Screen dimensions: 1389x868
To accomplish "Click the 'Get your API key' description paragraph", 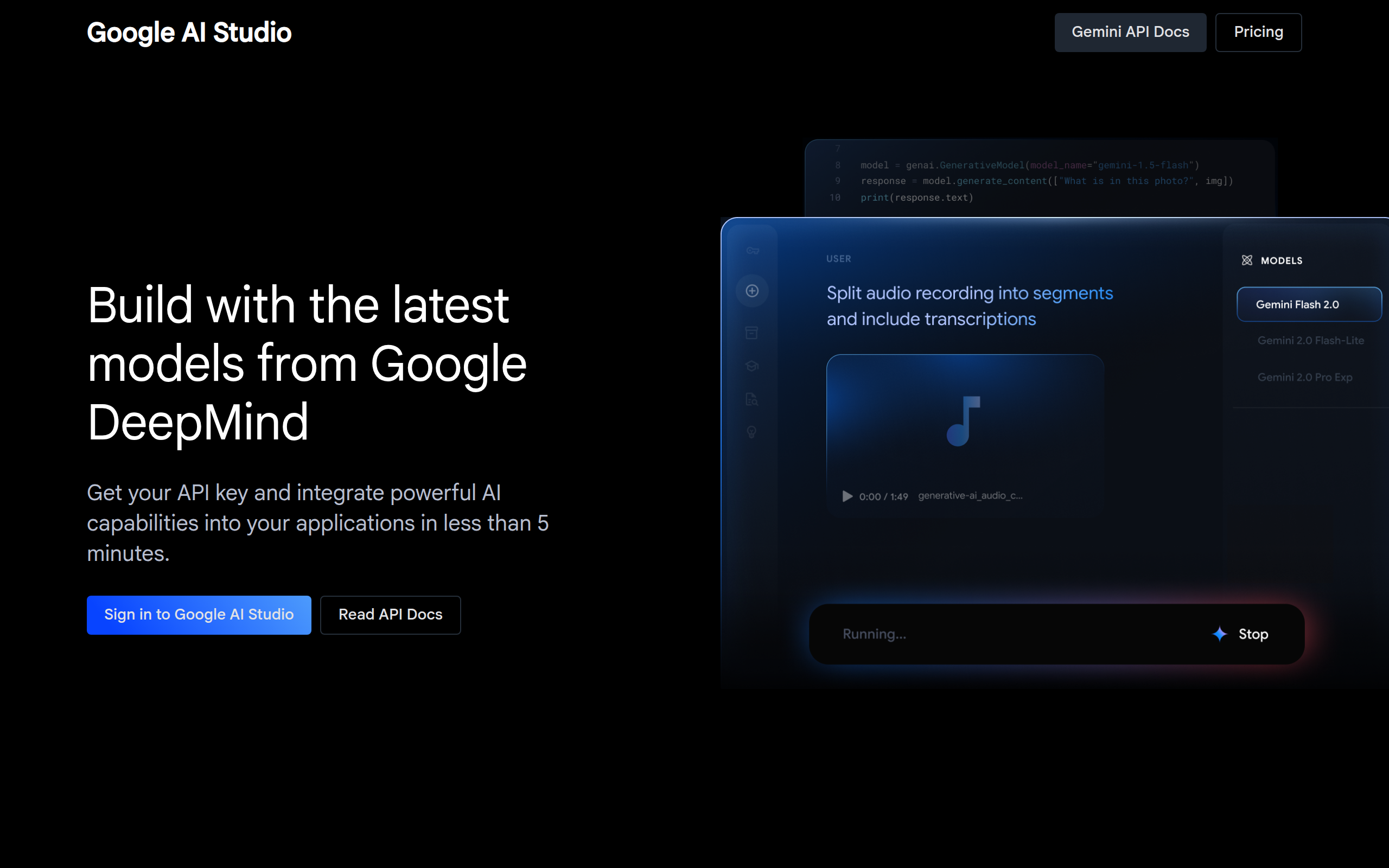I will click(317, 523).
